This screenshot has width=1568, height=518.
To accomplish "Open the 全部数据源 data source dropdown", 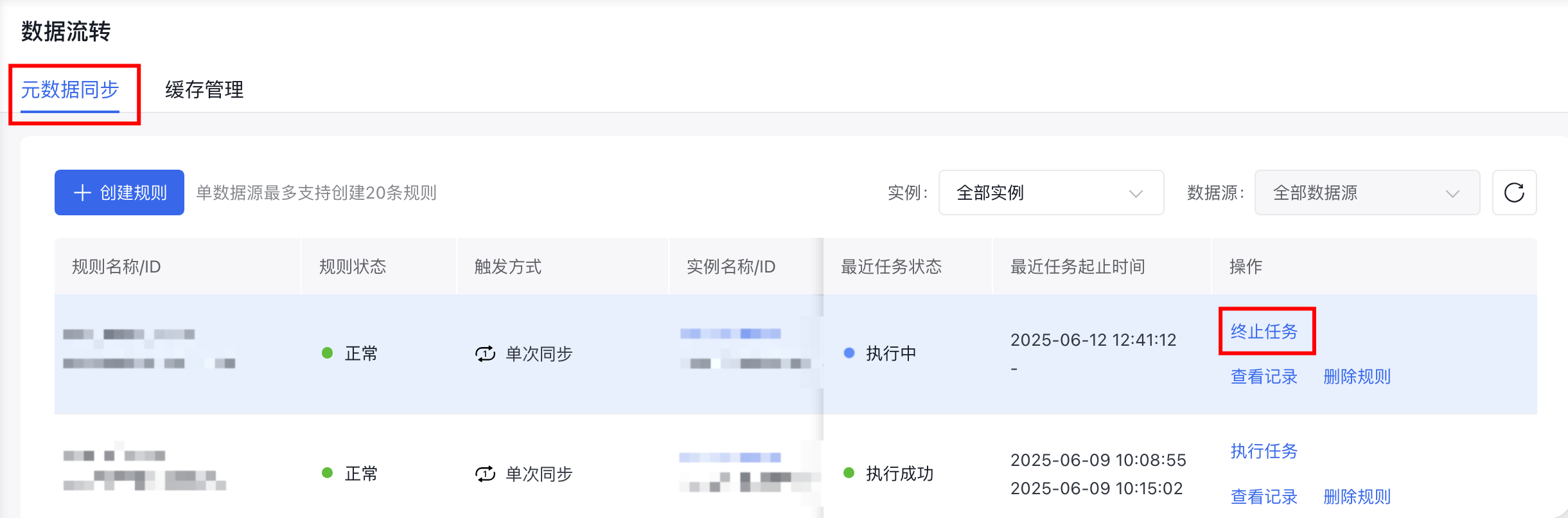I will [1367, 192].
